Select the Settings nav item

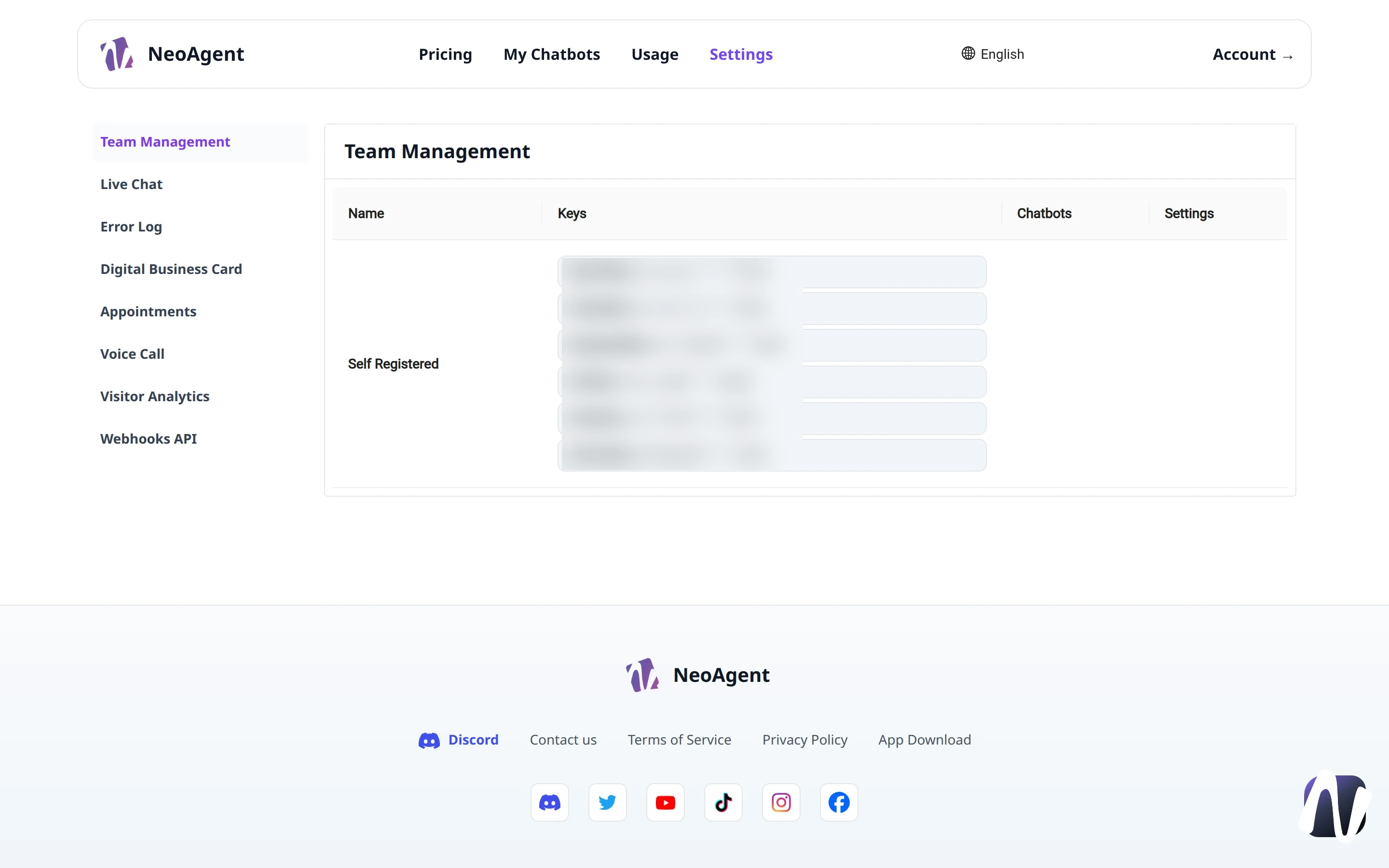point(740,54)
